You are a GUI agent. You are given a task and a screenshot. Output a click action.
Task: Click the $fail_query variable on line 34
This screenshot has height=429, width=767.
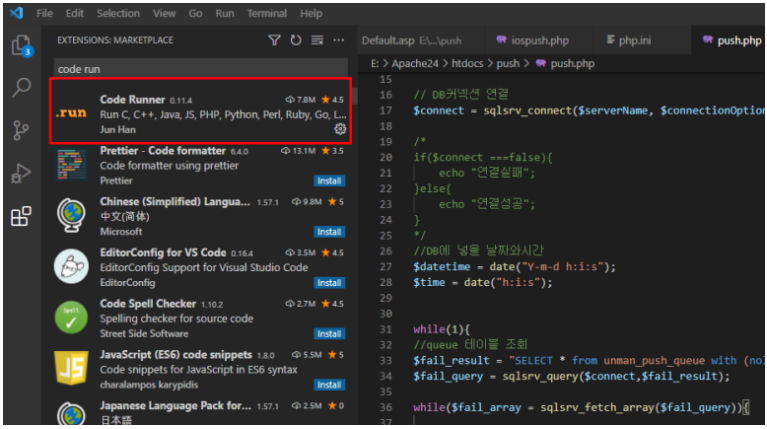pos(448,376)
